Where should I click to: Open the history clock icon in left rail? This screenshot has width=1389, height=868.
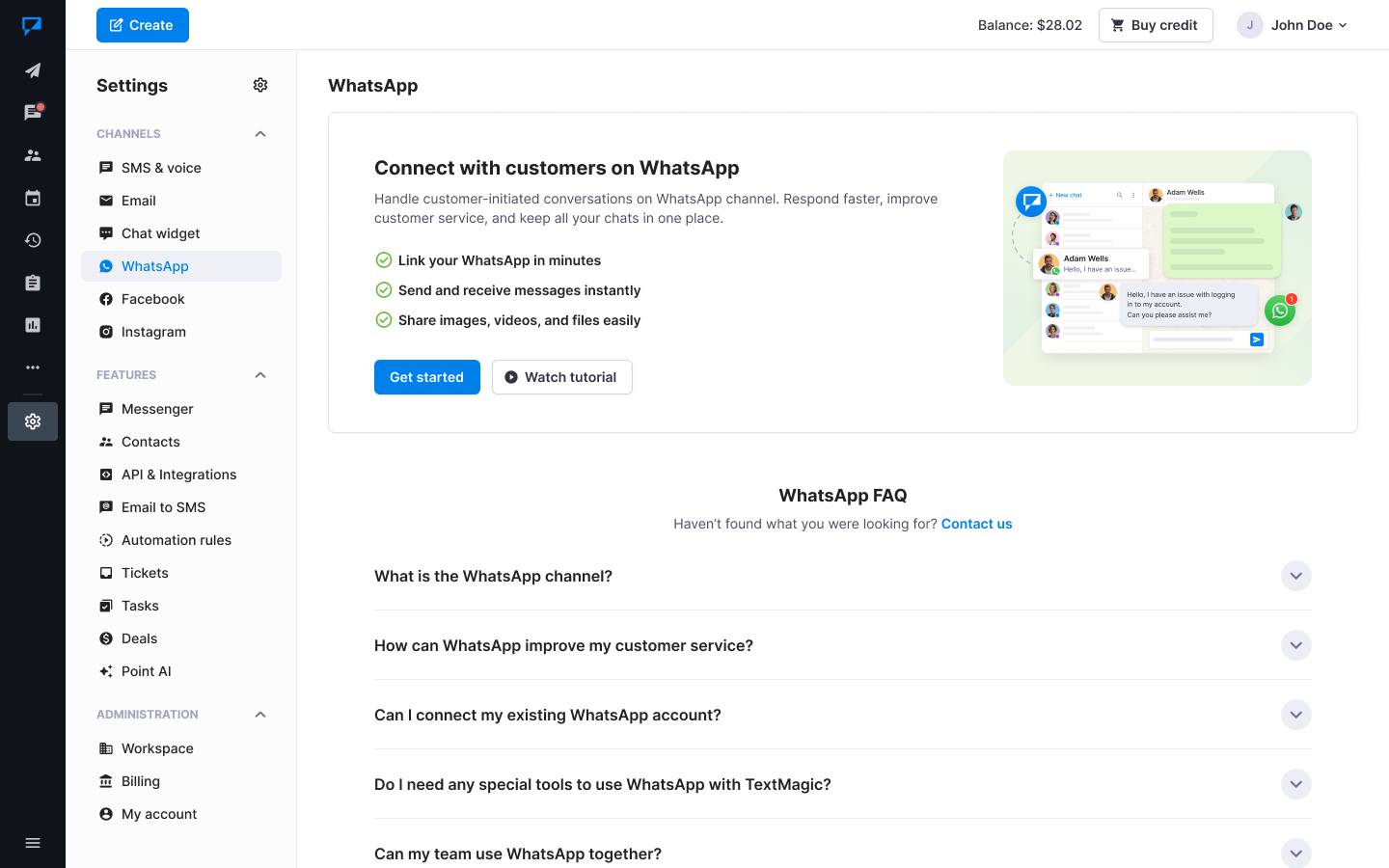[x=33, y=240]
